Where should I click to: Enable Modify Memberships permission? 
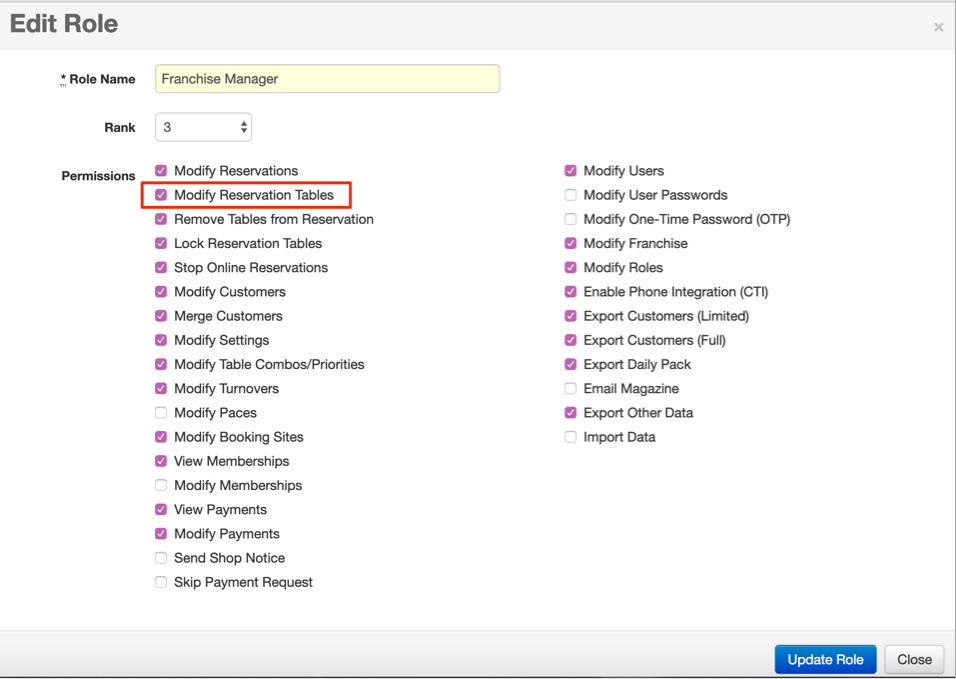point(161,485)
